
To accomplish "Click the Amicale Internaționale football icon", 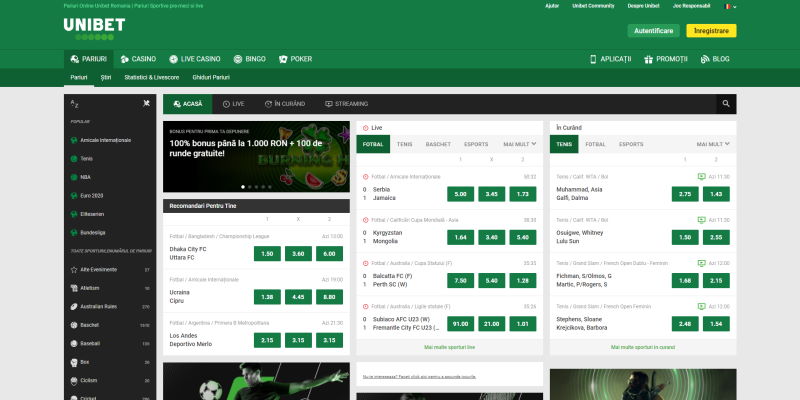I will (74, 140).
